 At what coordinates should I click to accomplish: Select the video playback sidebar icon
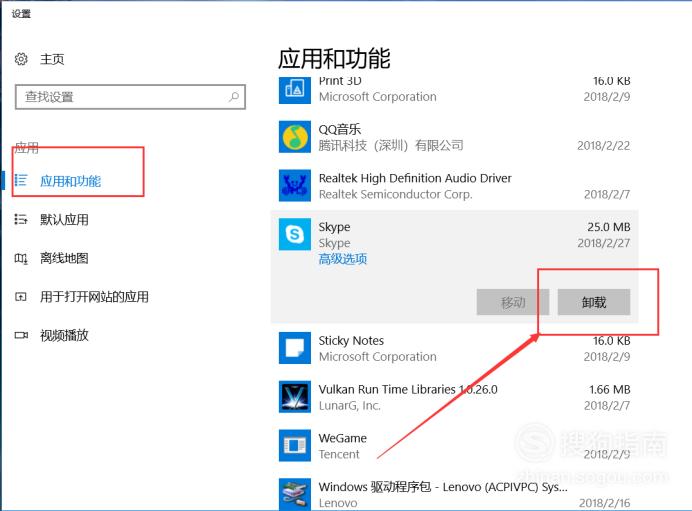21,335
